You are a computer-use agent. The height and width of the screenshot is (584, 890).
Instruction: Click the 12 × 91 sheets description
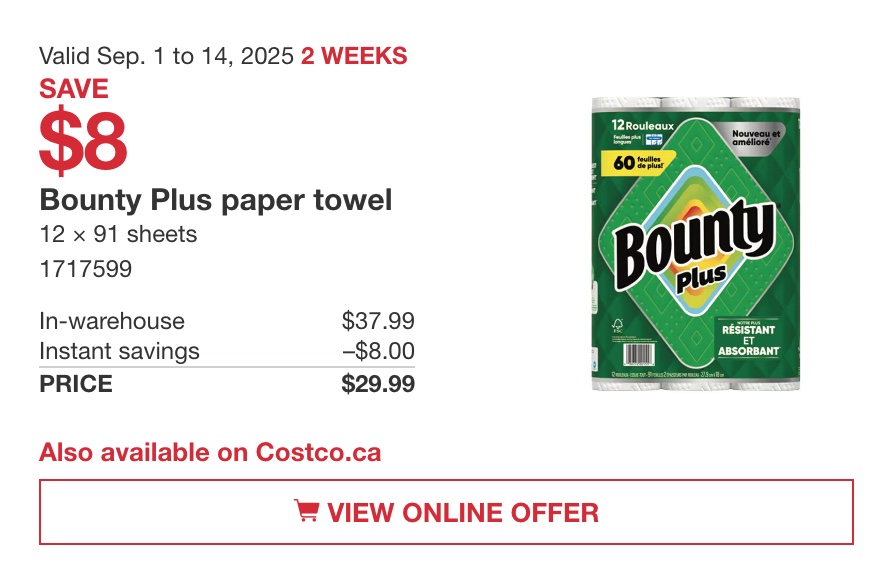(x=118, y=234)
